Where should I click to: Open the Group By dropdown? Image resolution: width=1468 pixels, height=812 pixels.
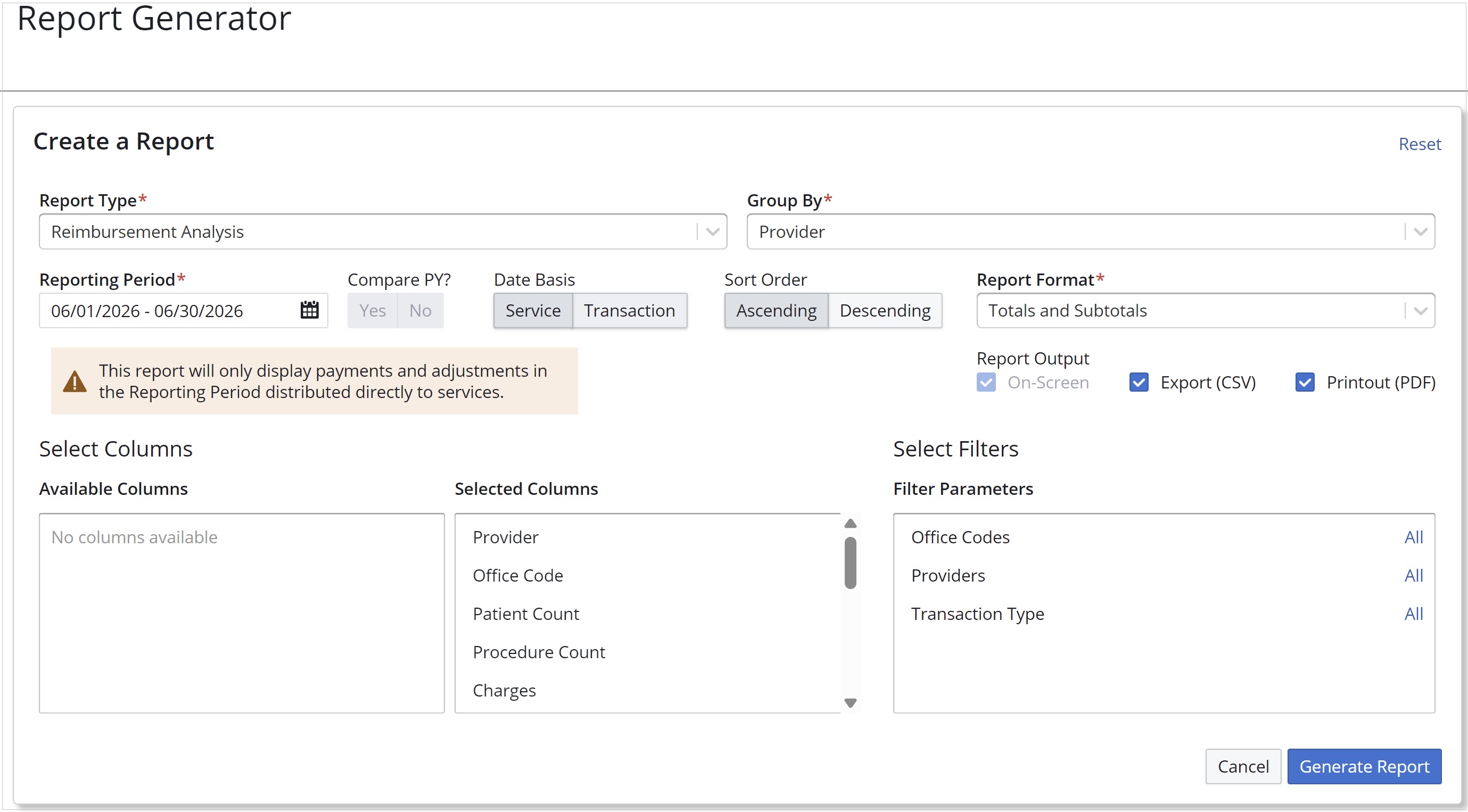click(1091, 231)
